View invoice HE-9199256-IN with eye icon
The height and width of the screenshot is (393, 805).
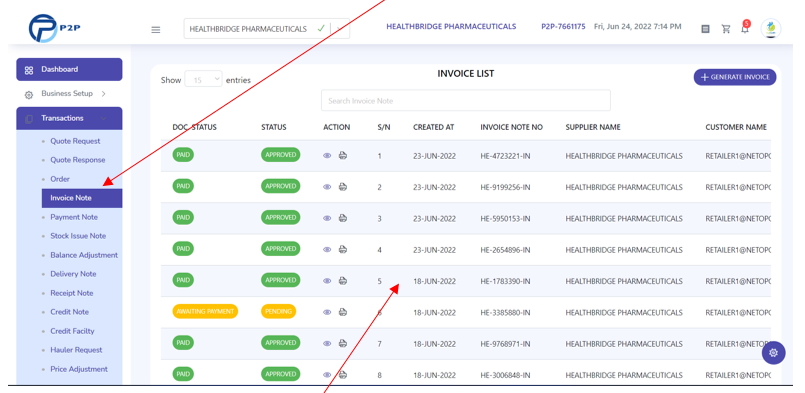(x=327, y=187)
